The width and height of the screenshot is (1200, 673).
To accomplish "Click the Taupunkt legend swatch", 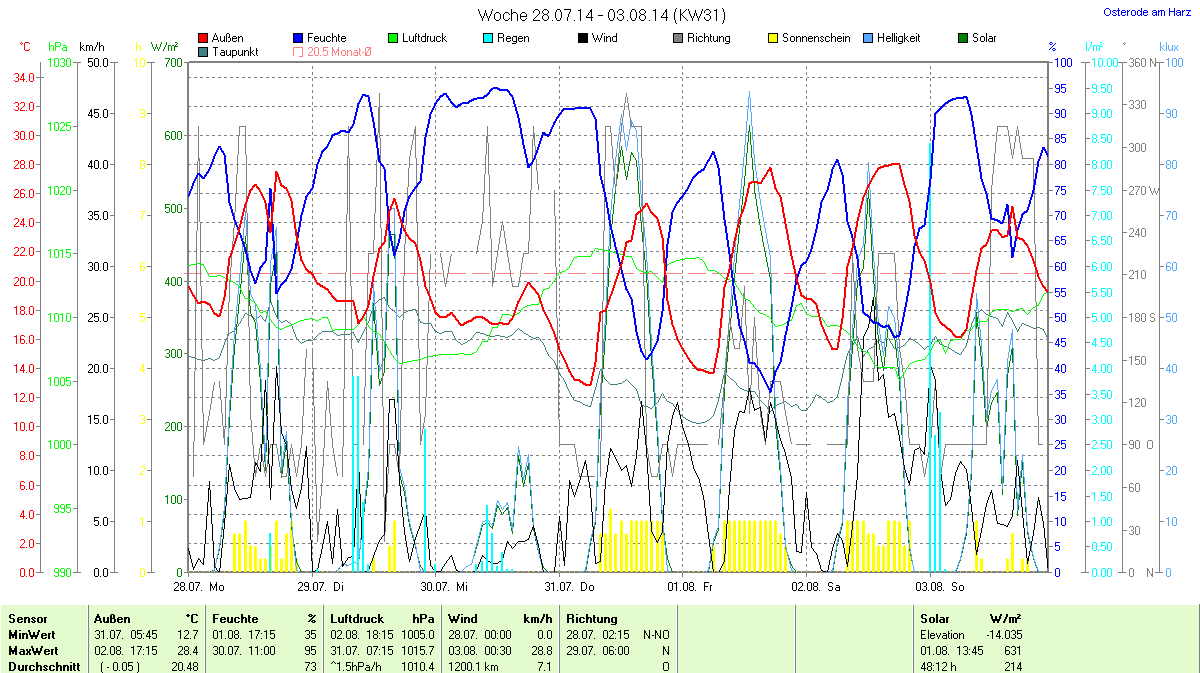I will (x=204, y=52).
